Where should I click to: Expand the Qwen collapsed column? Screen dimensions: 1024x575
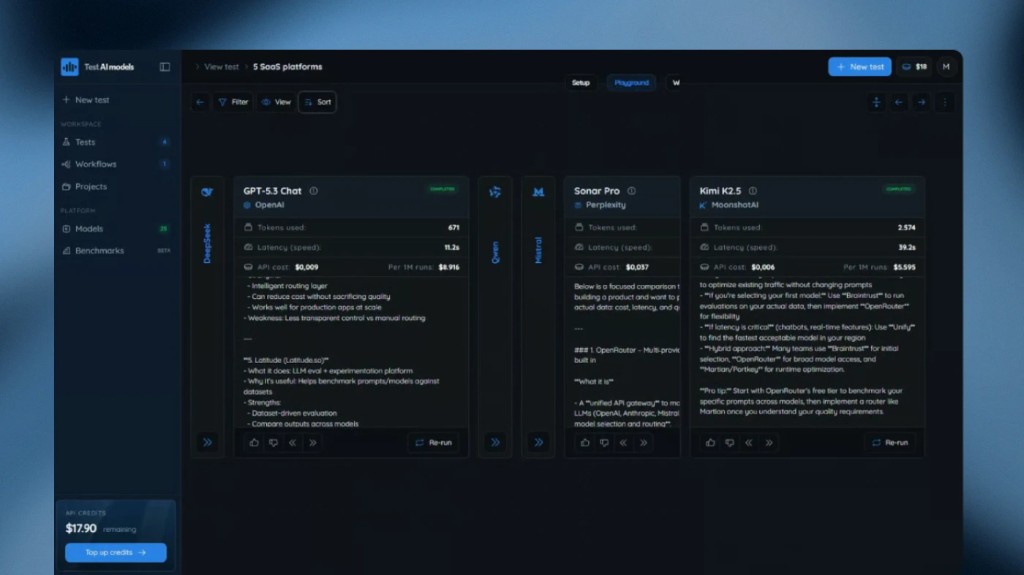tap(495, 442)
